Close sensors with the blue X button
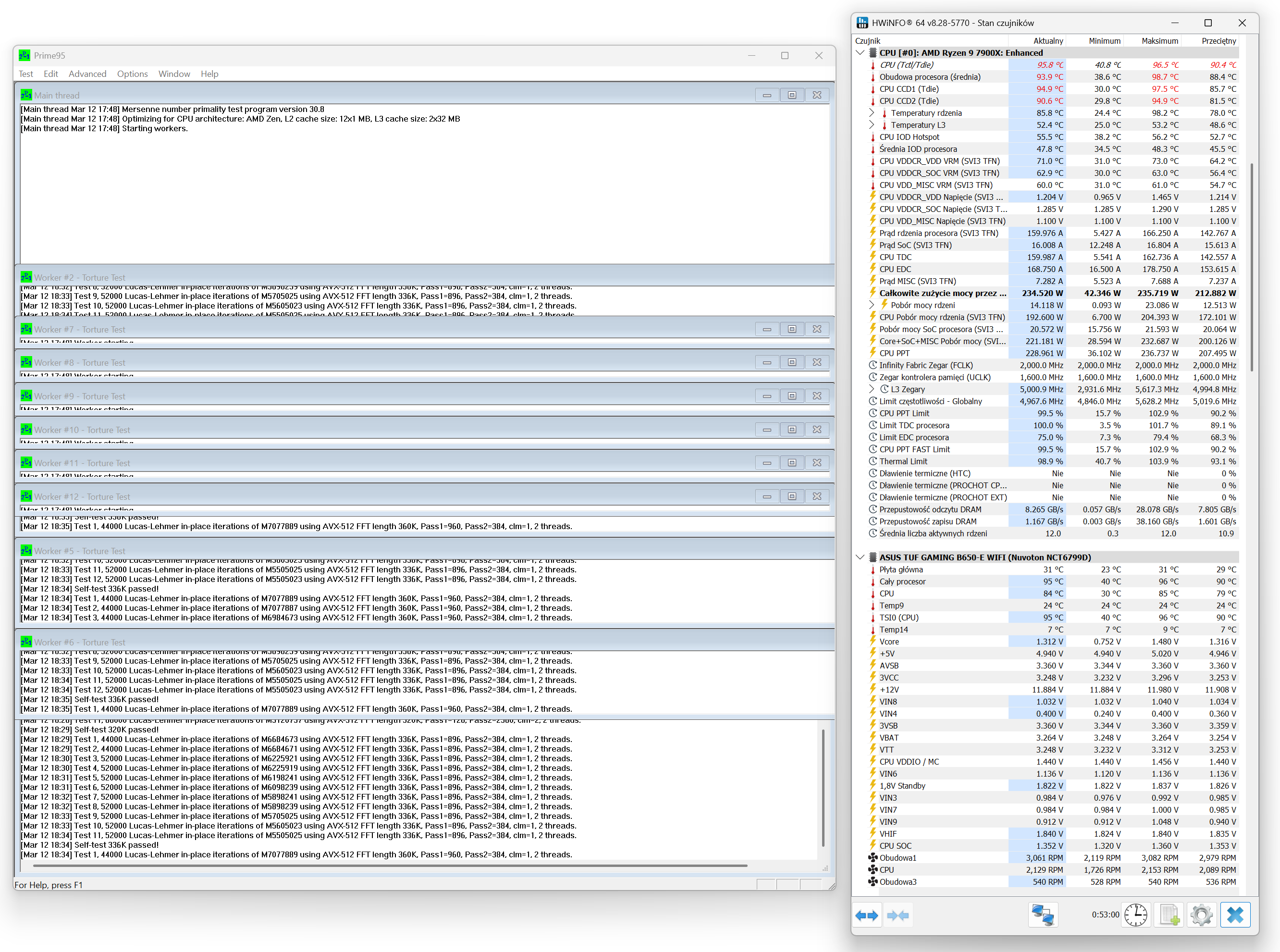The width and height of the screenshot is (1280, 952). click(x=1235, y=915)
